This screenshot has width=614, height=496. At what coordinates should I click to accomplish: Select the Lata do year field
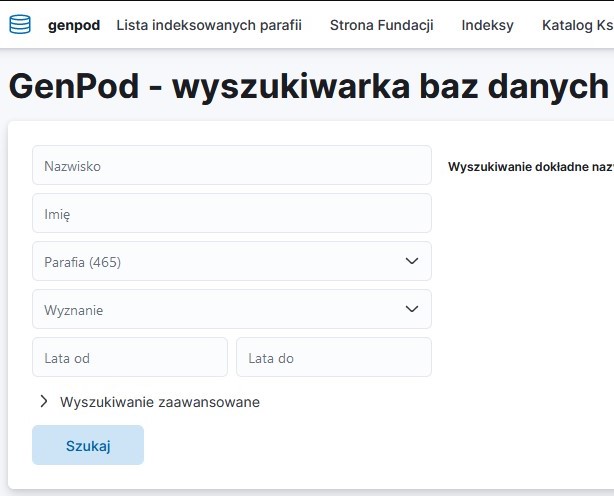click(333, 357)
